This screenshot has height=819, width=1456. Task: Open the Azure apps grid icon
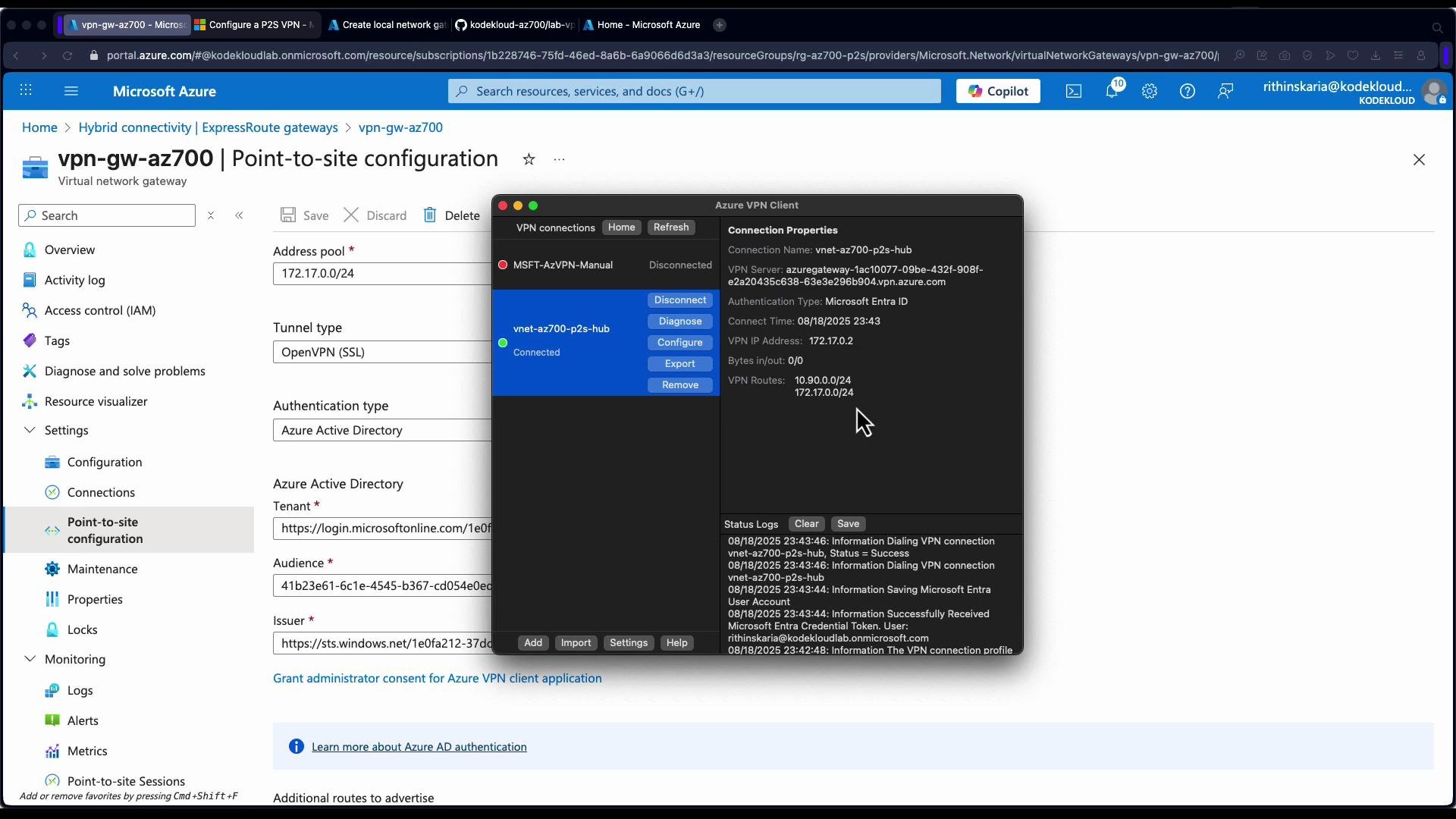click(x=26, y=91)
